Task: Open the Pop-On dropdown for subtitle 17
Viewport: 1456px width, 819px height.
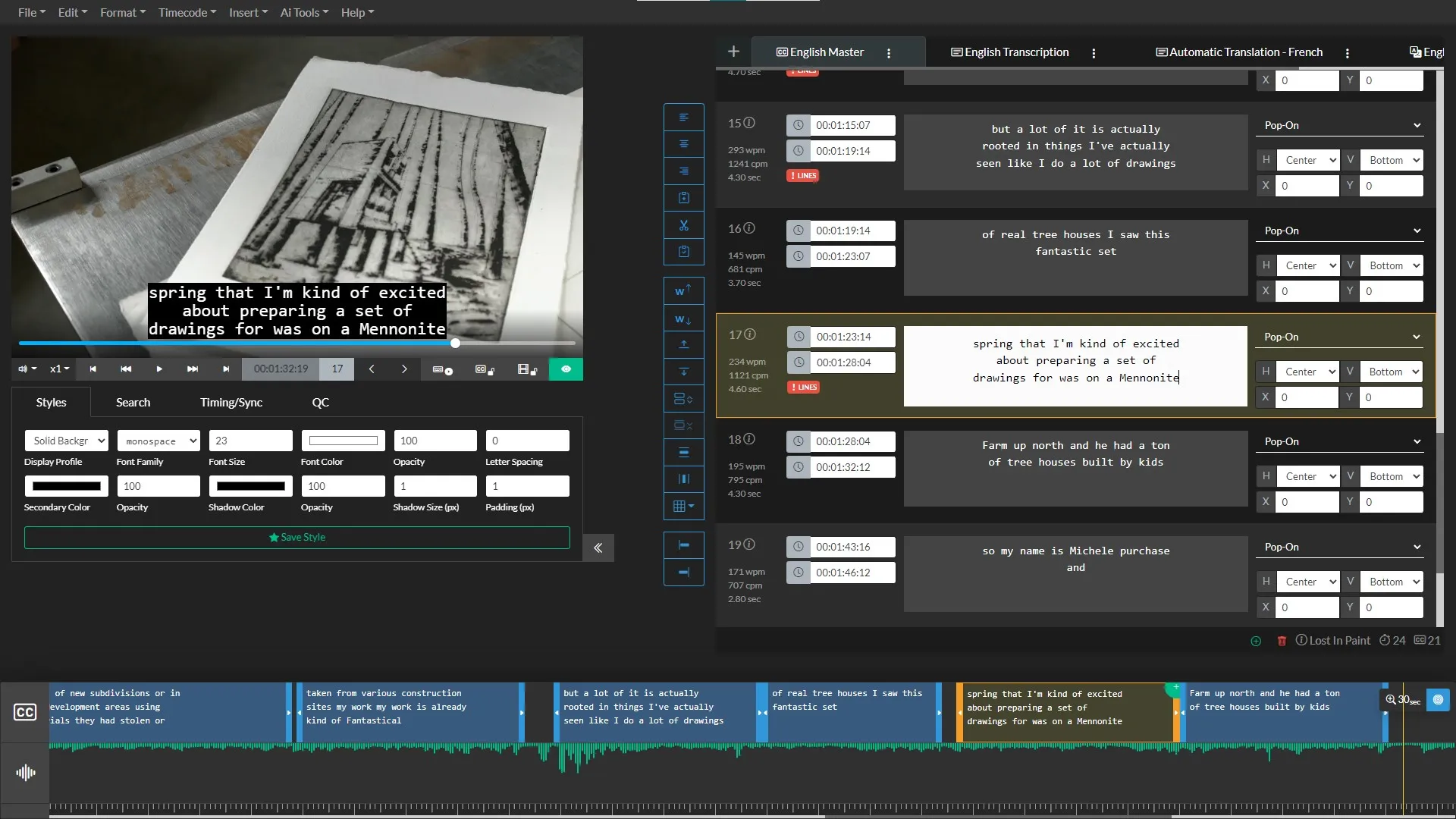Action: pos(1339,336)
